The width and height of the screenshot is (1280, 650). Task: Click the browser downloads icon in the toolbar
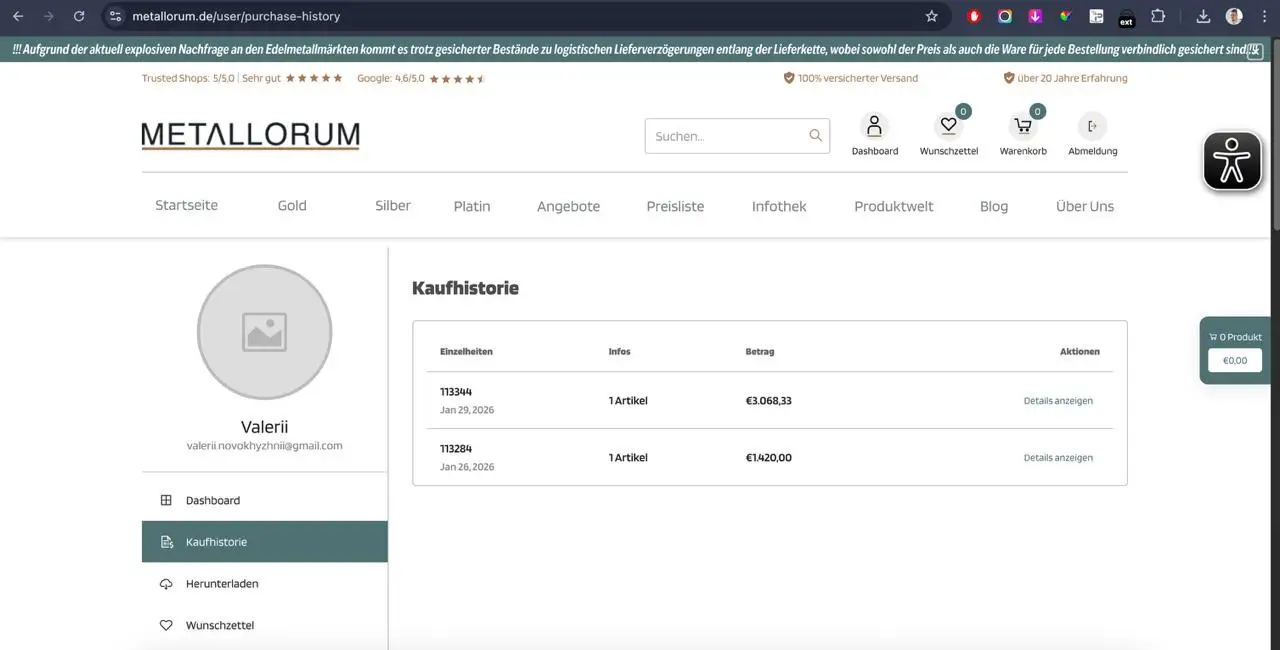point(1203,16)
